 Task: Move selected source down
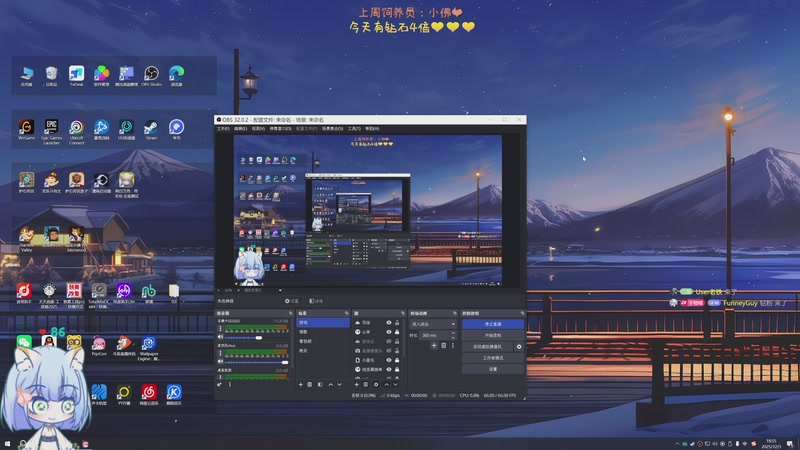(x=395, y=385)
